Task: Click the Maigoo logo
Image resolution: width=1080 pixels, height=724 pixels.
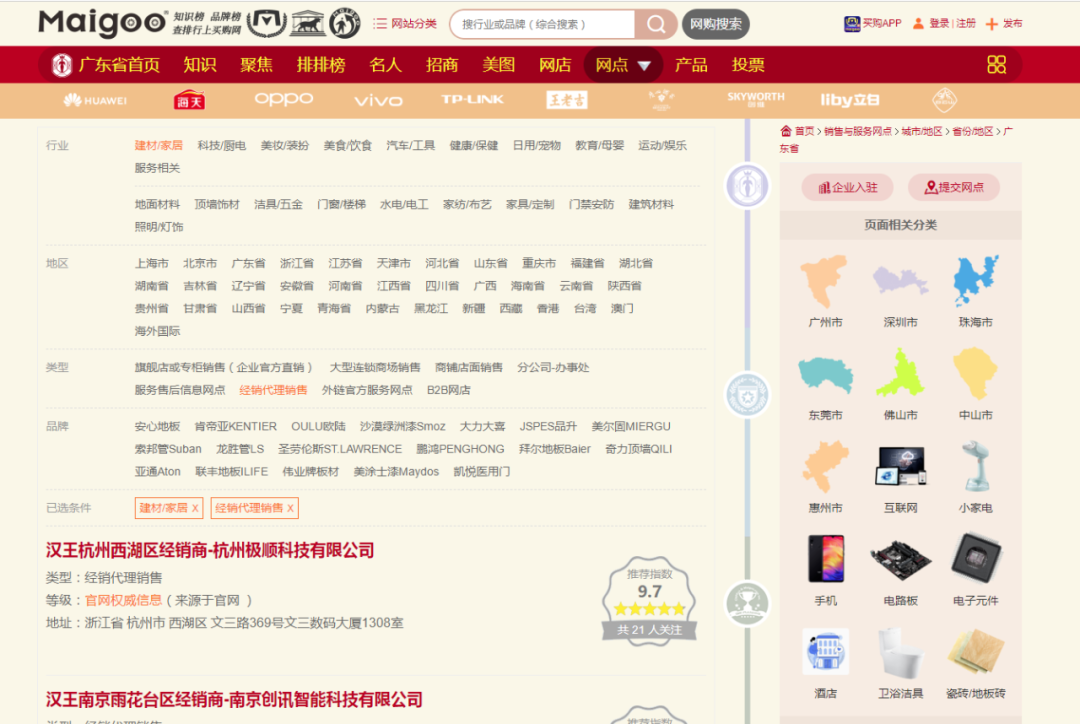Action: click(x=102, y=22)
